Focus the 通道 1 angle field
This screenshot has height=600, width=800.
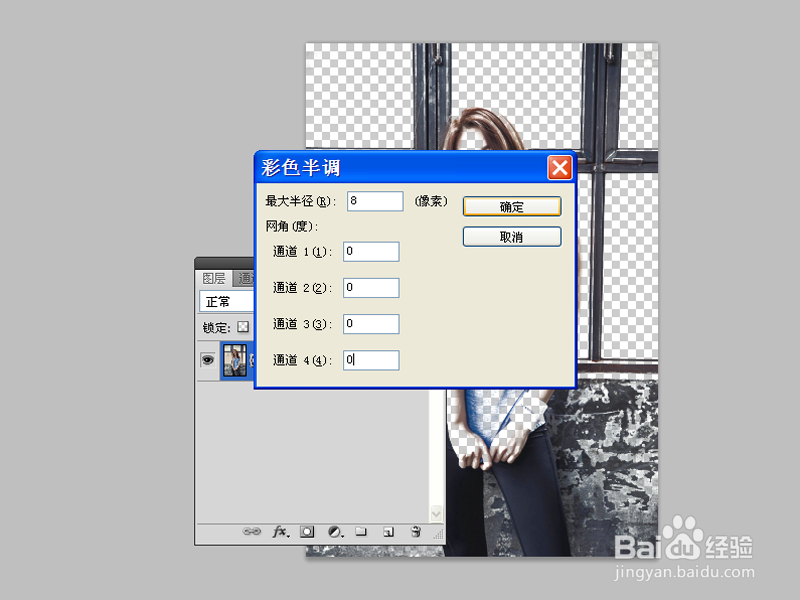[371, 252]
